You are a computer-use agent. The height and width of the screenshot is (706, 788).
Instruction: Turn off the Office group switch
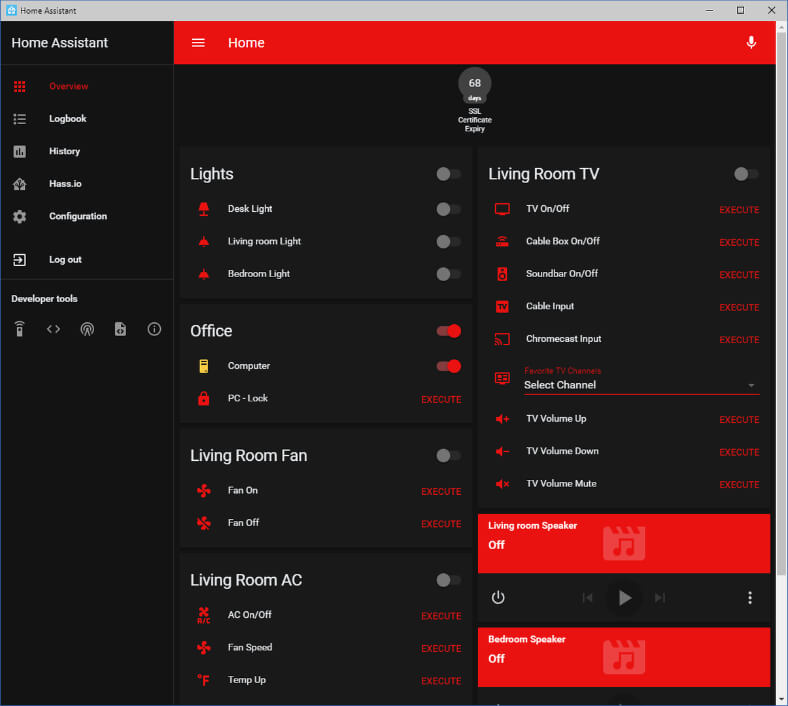tap(448, 331)
